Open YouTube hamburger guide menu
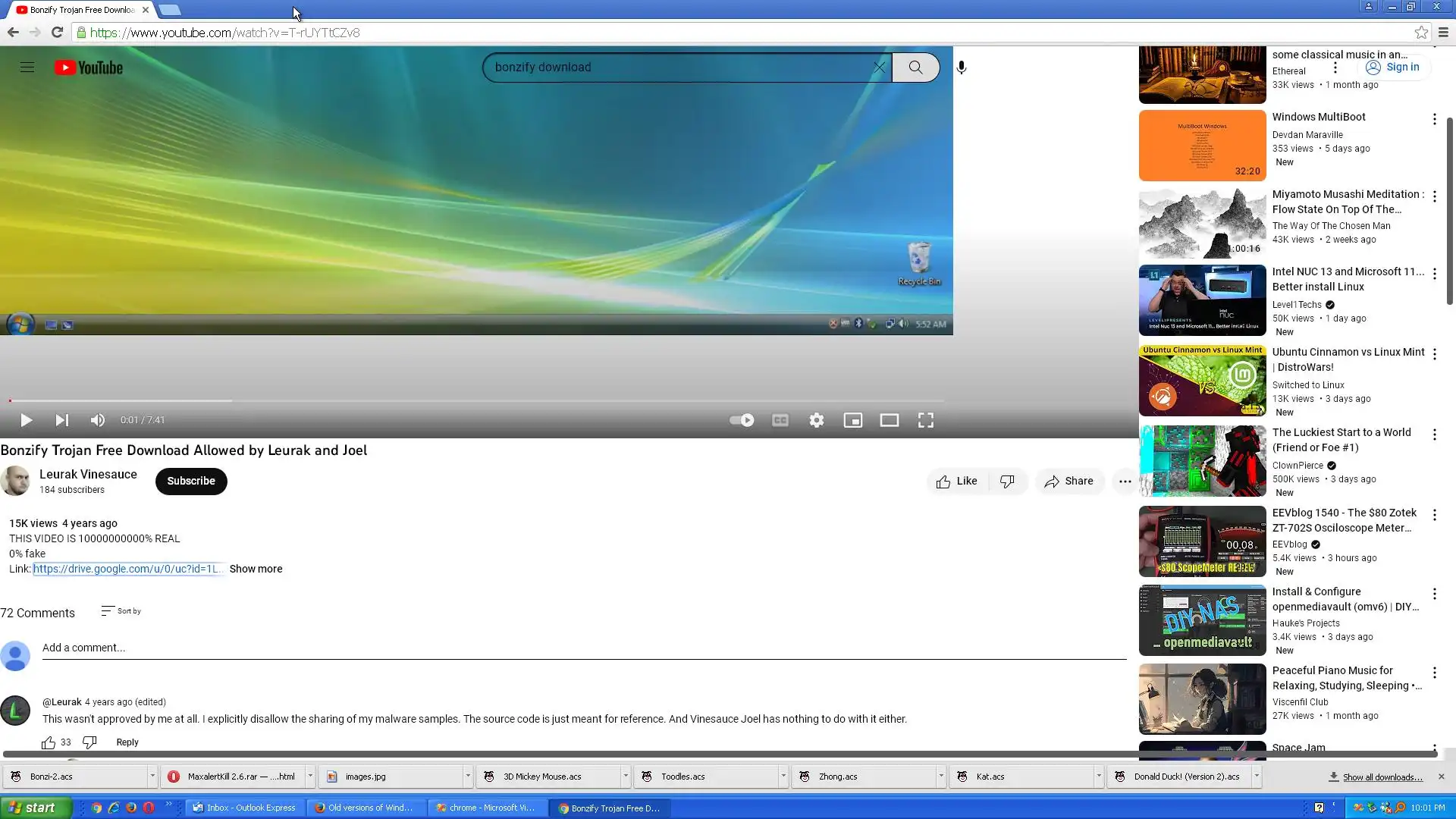The width and height of the screenshot is (1456, 819). pyautogui.click(x=27, y=67)
